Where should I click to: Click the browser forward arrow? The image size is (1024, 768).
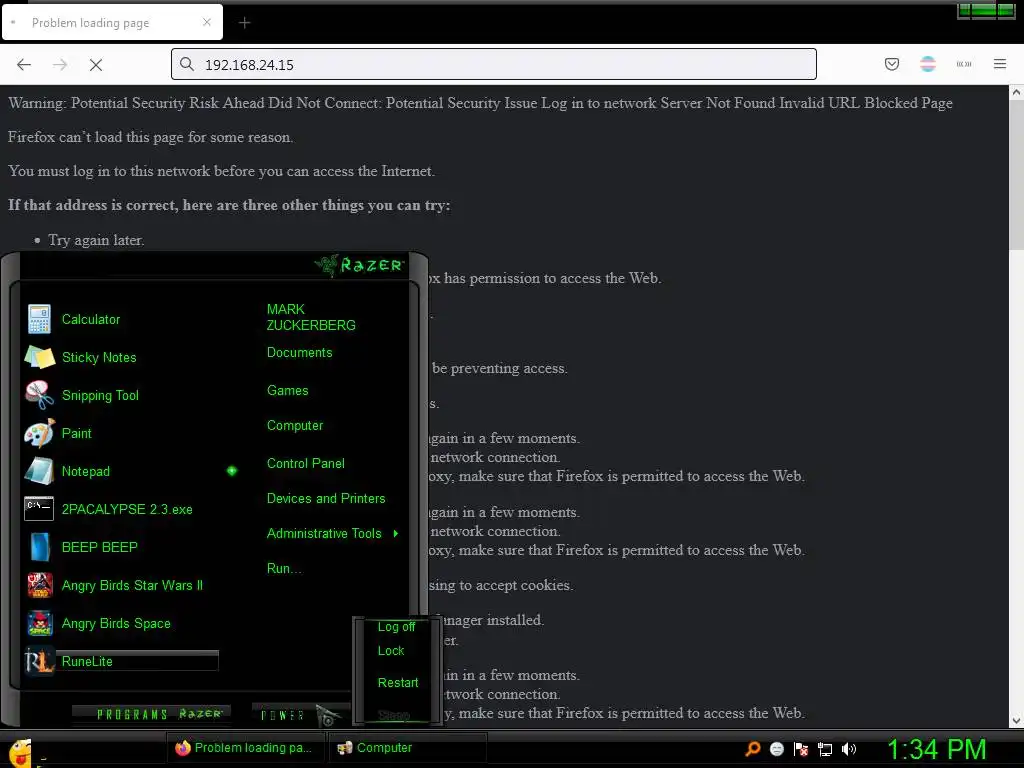click(60, 65)
